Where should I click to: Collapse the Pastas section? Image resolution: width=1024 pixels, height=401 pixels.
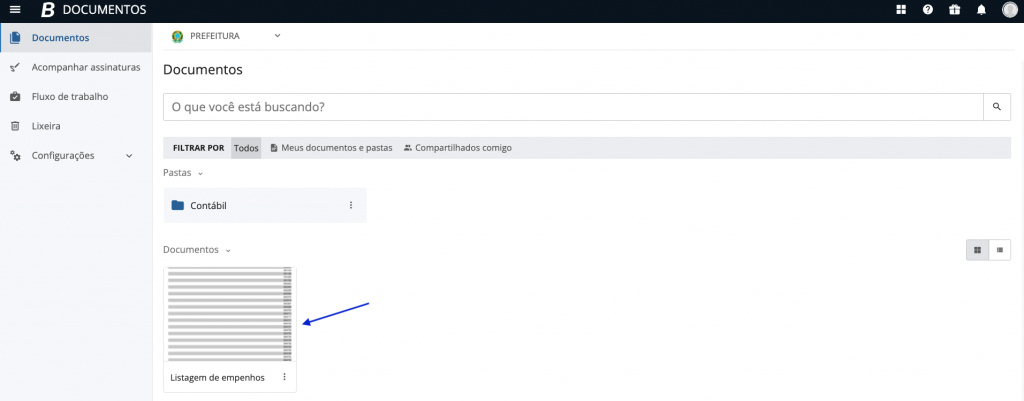200,173
